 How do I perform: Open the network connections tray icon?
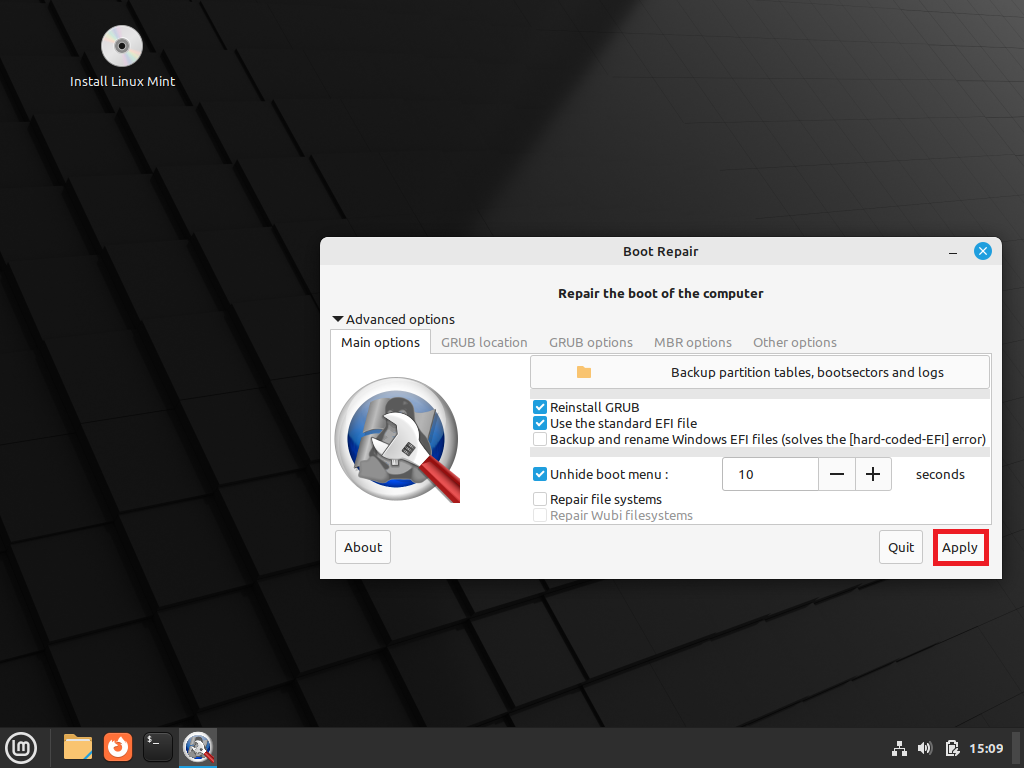[x=899, y=748]
